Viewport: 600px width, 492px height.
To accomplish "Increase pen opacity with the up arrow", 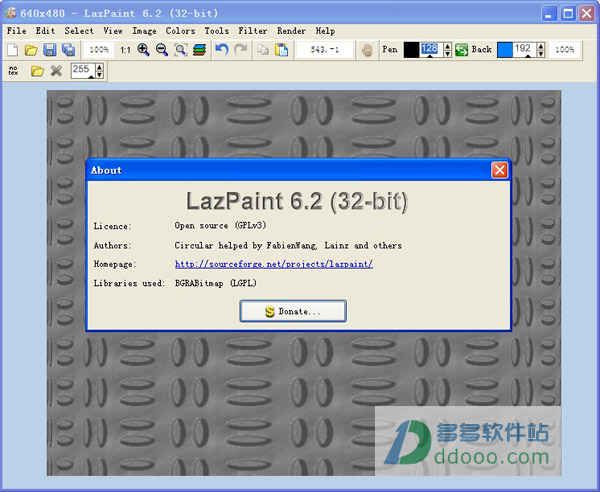I will coord(447,46).
